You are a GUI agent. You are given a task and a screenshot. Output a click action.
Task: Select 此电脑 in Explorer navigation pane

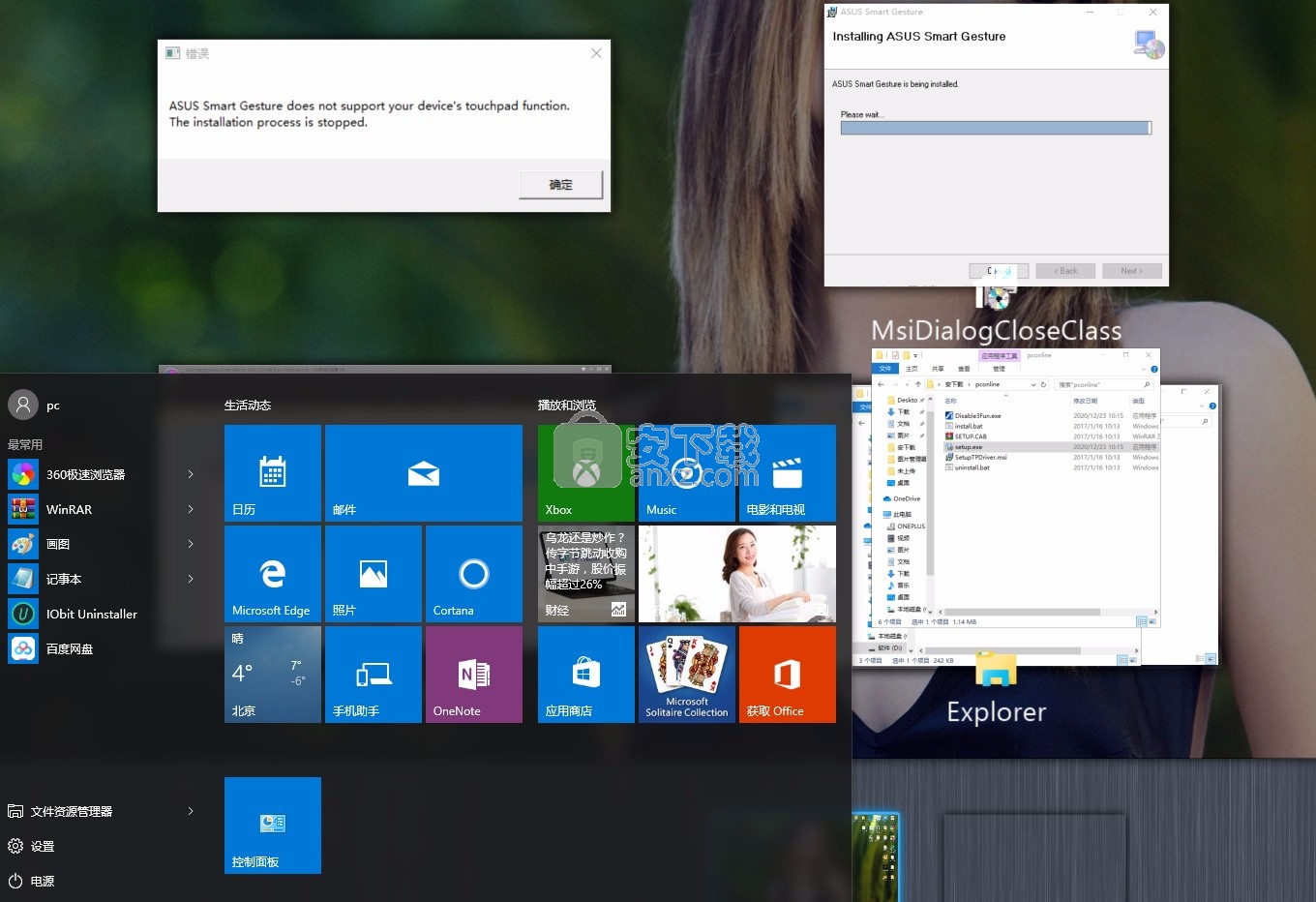click(x=898, y=514)
